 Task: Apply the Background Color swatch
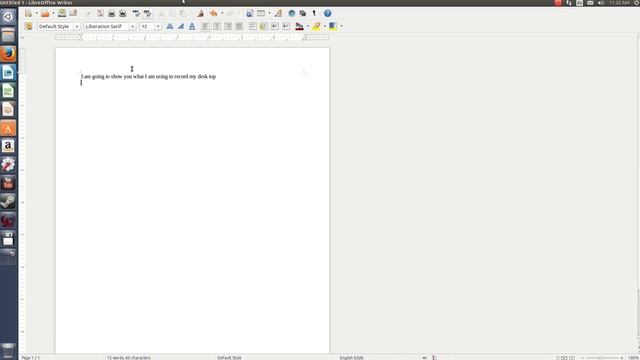coord(333,27)
